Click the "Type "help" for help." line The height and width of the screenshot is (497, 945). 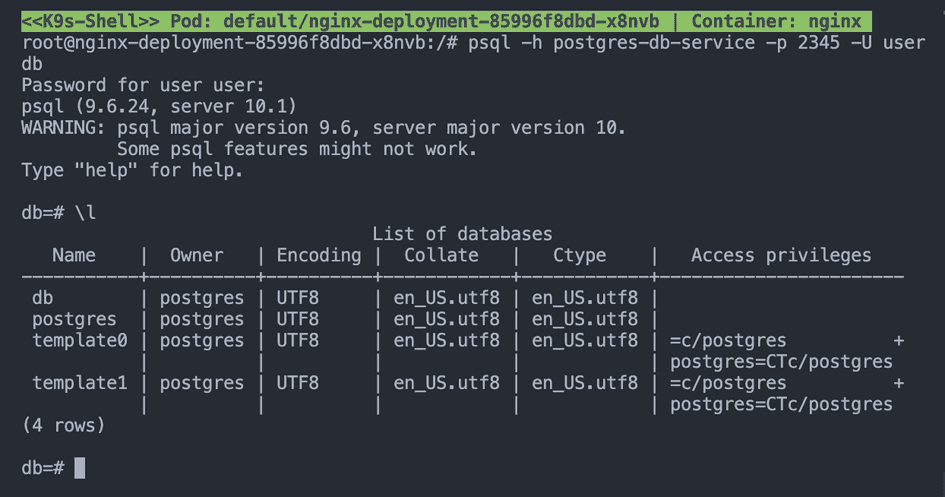pos(133,170)
